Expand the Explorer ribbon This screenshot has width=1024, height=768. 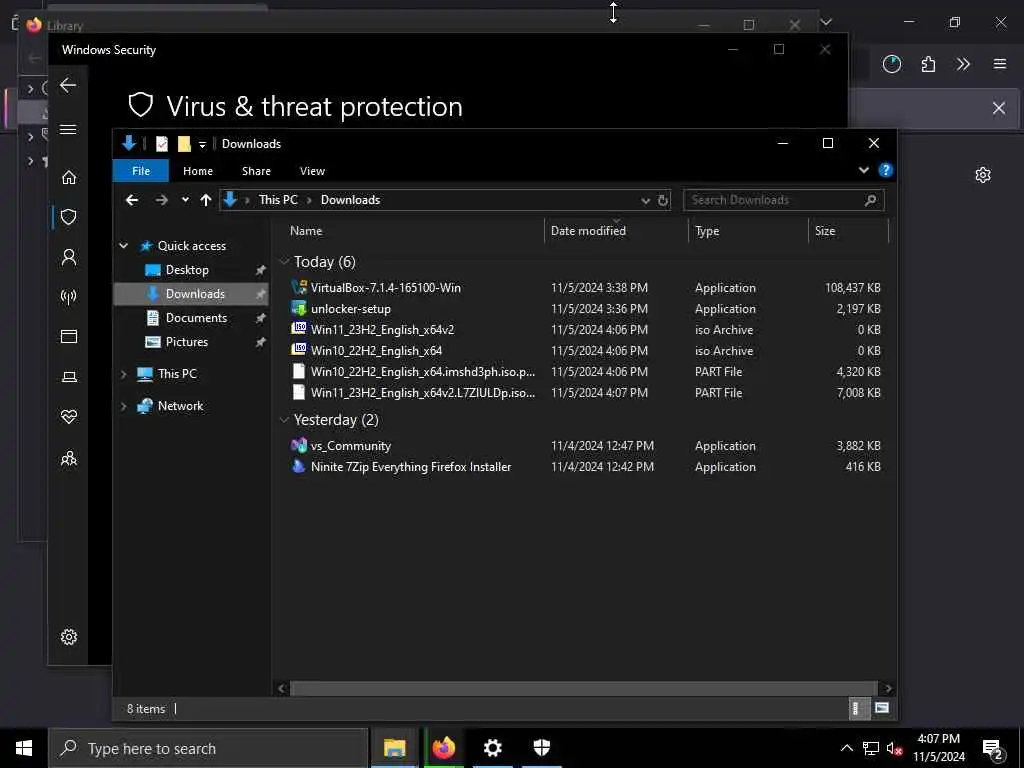point(863,170)
